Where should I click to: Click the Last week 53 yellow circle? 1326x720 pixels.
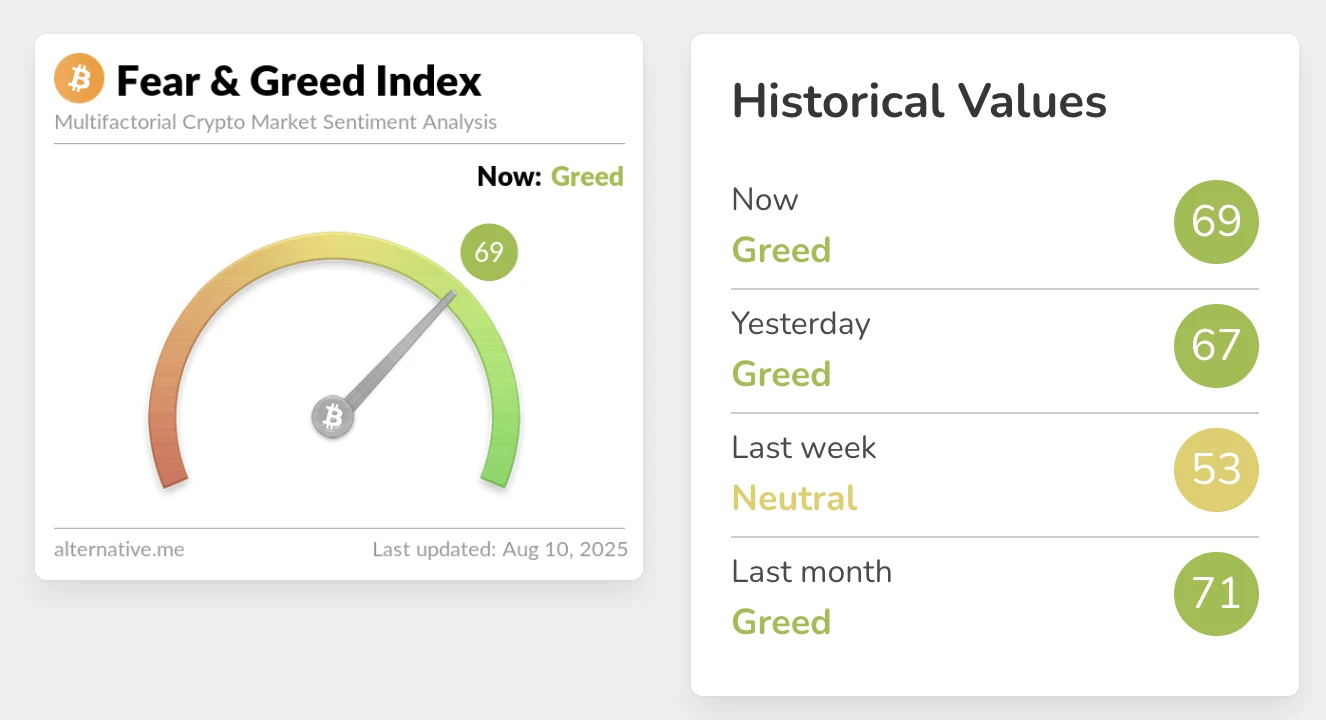click(x=1216, y=470)
